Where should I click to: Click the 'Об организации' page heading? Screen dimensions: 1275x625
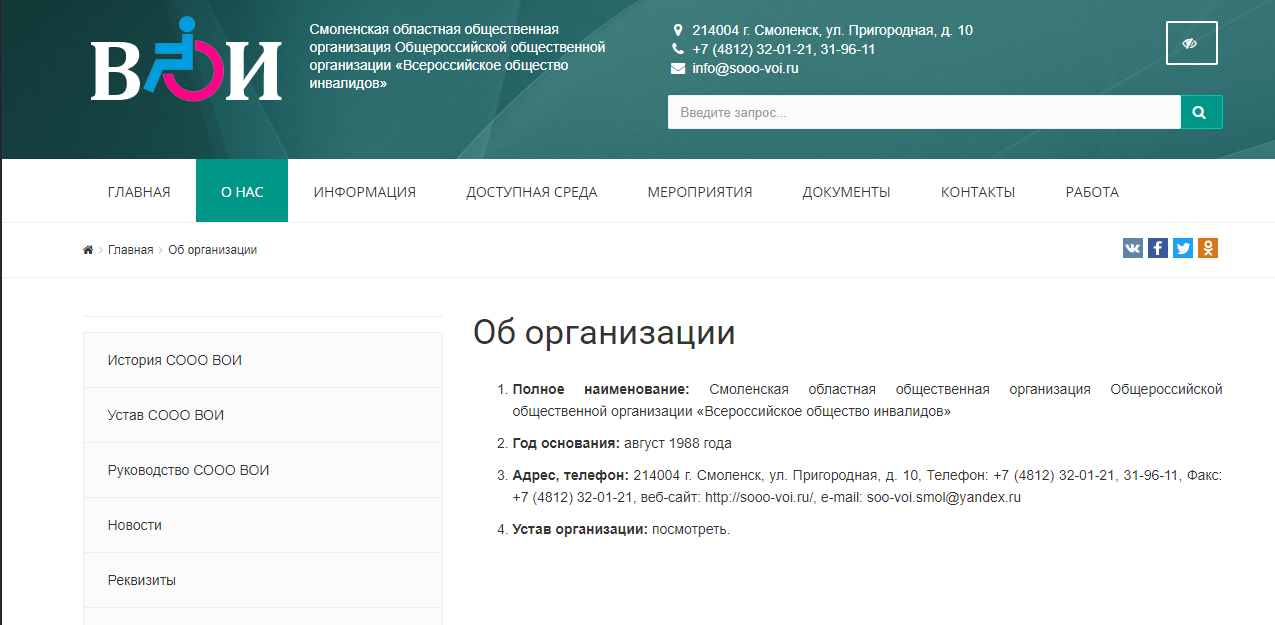[604, 333]
